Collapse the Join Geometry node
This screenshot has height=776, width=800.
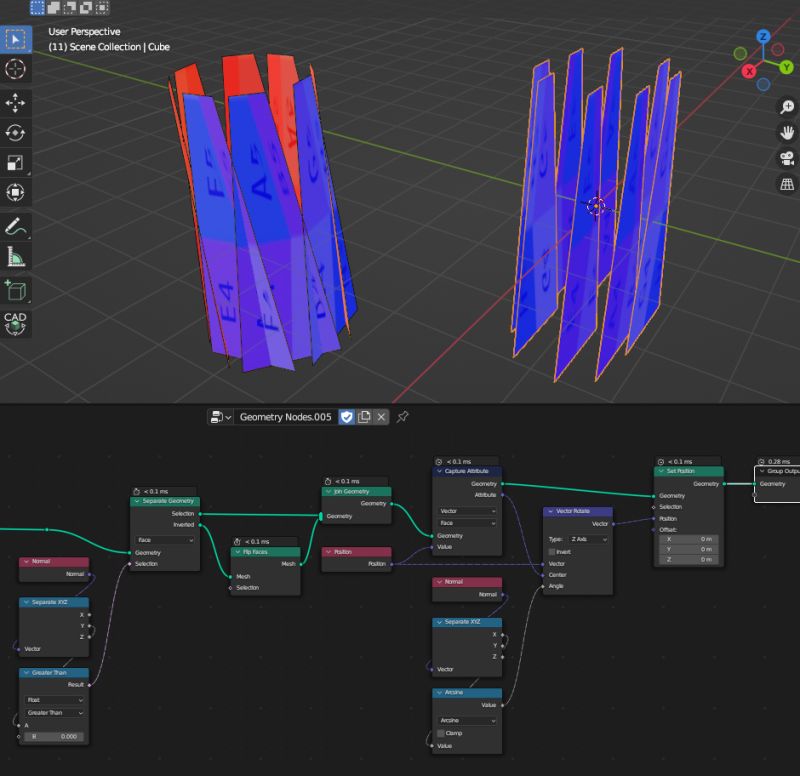coord(329,491)
